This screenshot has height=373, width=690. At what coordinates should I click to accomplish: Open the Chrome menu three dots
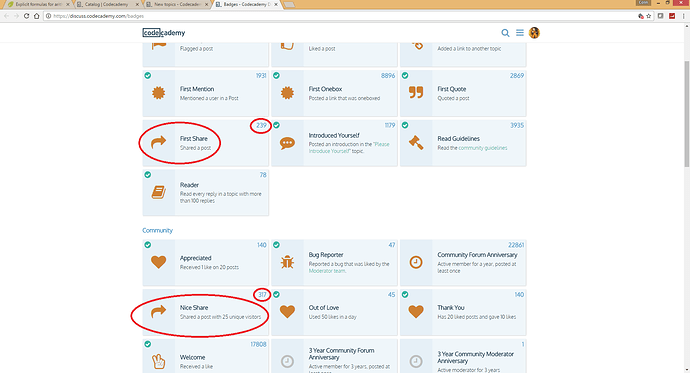pos(684,16)
